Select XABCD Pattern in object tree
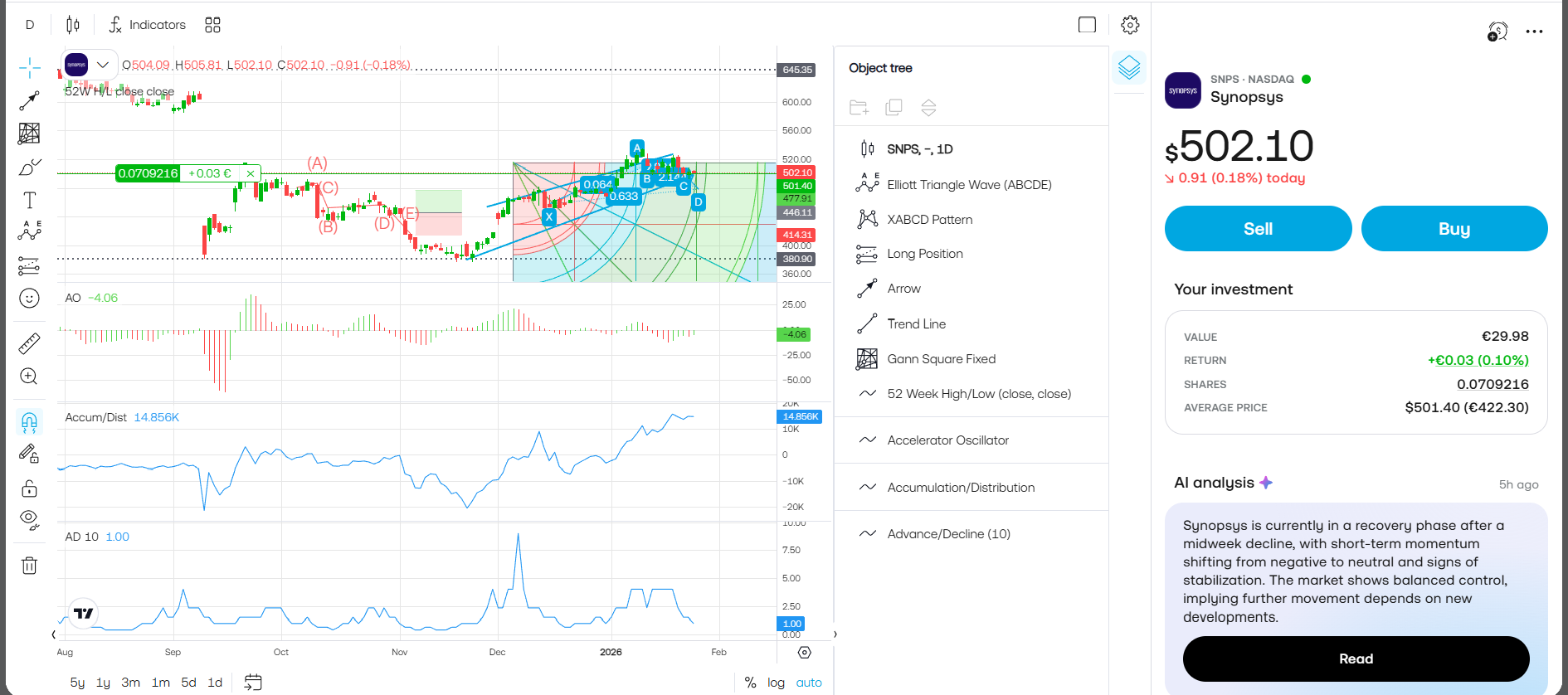Image resolution: width=1568 pixels, height=695 pixels. click(x=929, y=220)
